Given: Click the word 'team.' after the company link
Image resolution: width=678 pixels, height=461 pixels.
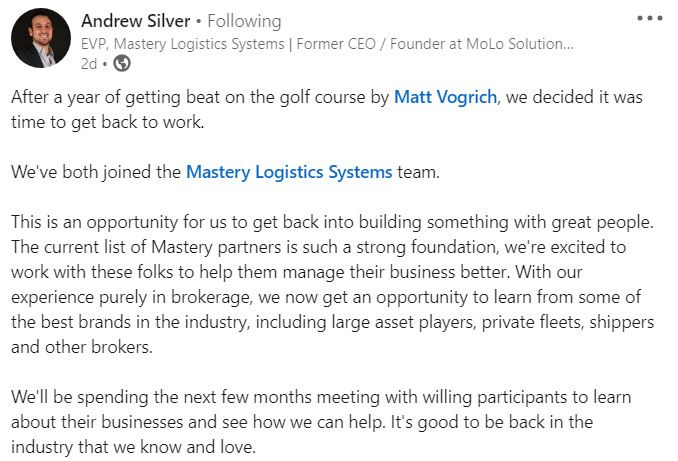Looking at the screenshot, I should 418,172.
